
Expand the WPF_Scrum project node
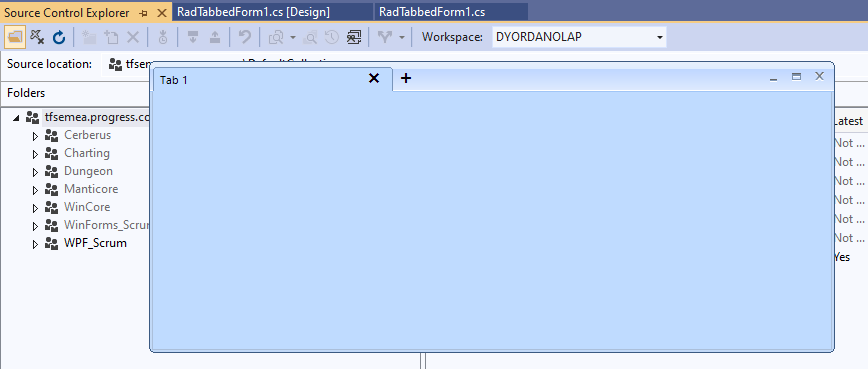[x=35, y=244]
